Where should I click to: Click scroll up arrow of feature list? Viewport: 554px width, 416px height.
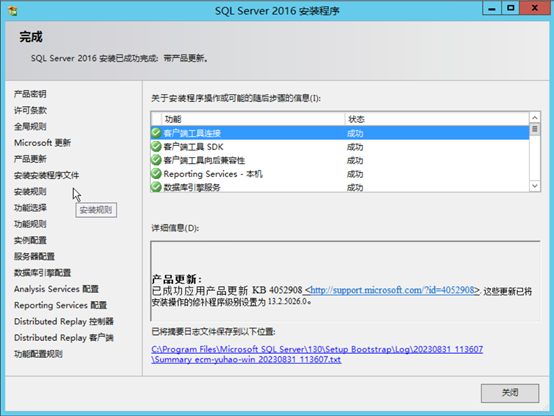(535, 118)
